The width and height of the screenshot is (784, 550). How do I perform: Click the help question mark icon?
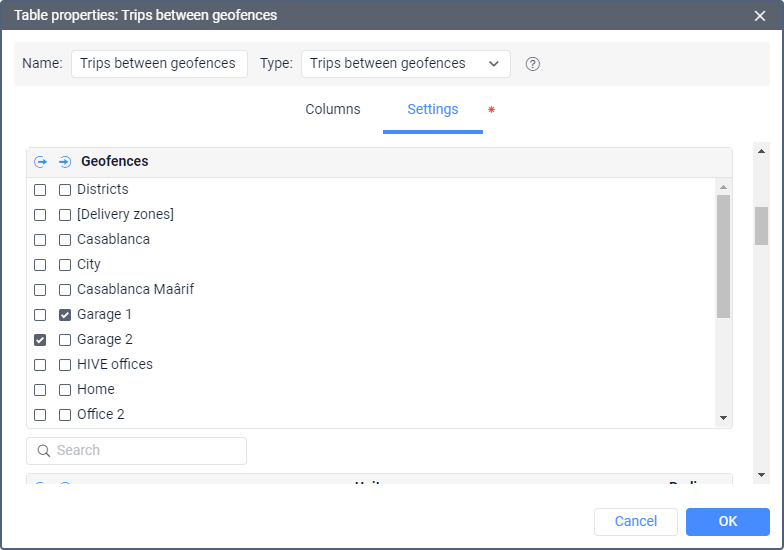[533, 64]
